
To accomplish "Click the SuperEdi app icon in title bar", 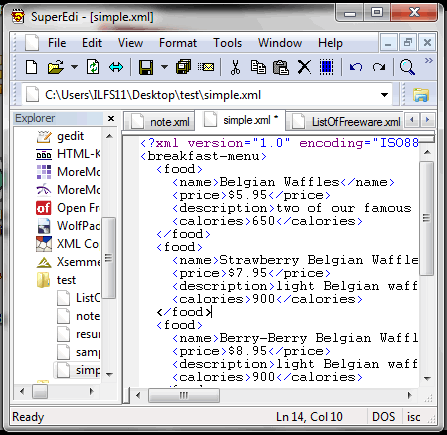I will click(18, 17).
